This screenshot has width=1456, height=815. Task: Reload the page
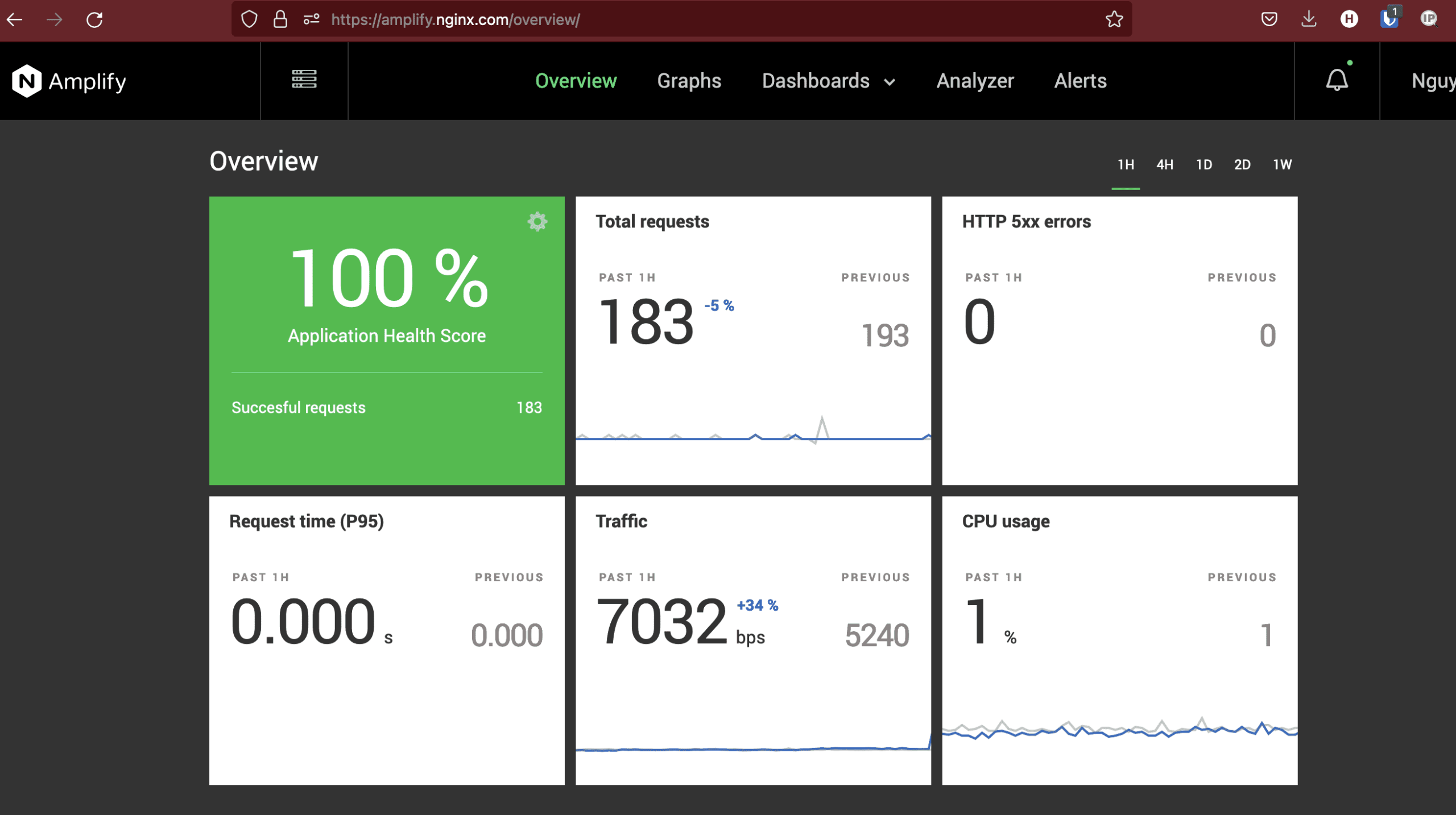(x=94, y=20)
